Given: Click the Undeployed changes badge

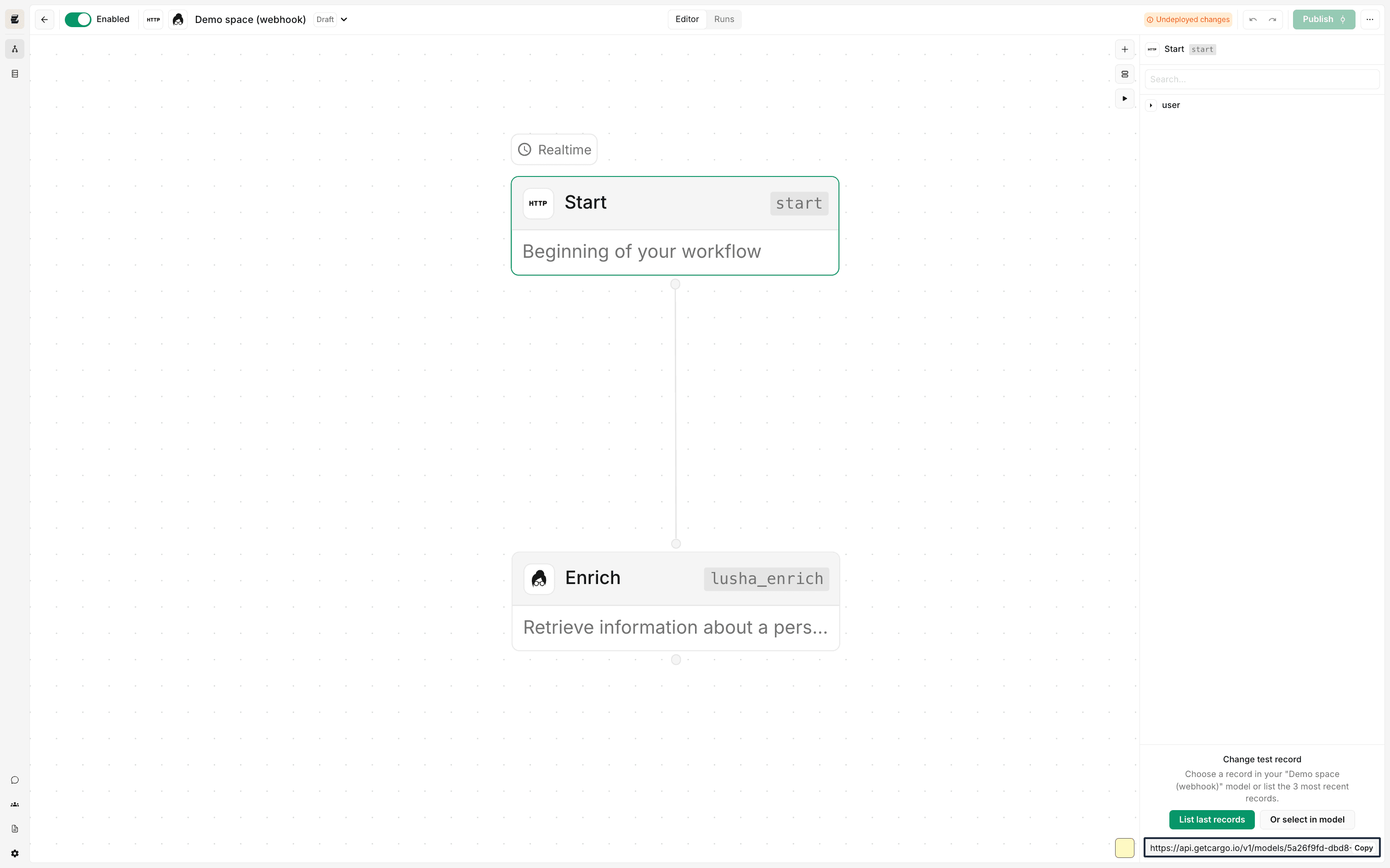Looking at the screenshot, I should (1188, 19).
